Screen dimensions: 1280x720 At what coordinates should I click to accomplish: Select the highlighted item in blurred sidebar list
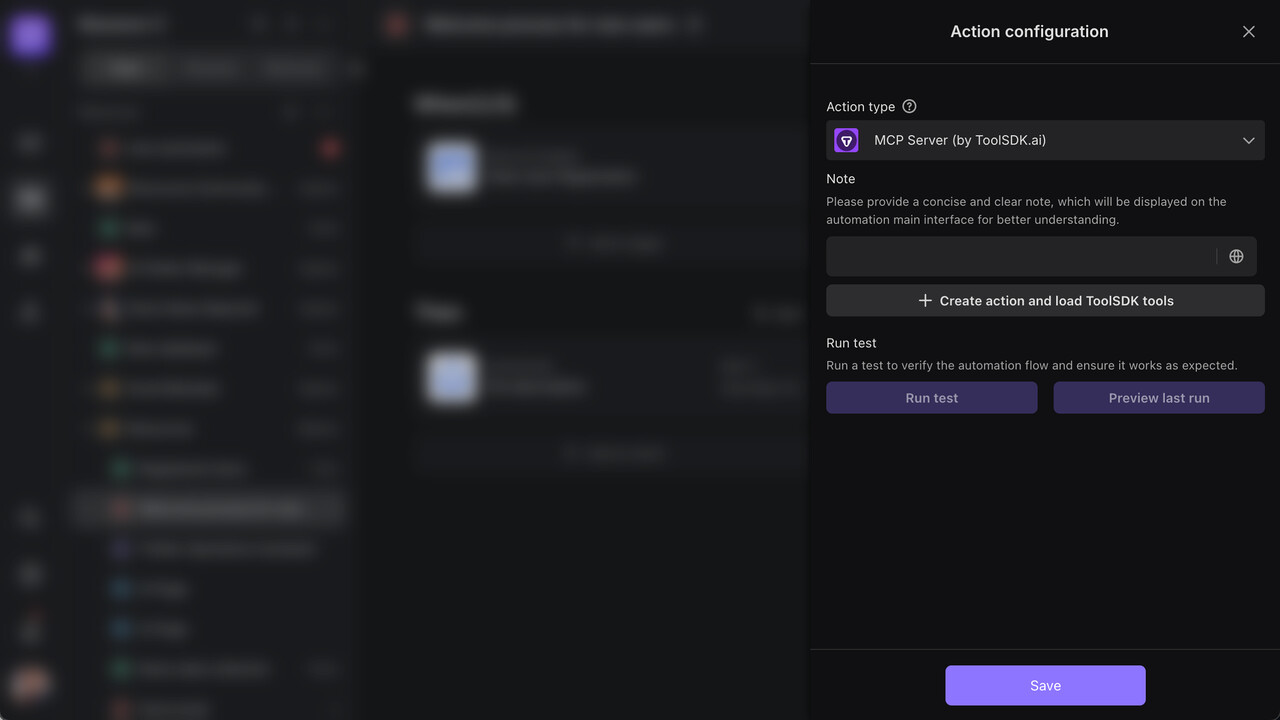coord(210,509)
